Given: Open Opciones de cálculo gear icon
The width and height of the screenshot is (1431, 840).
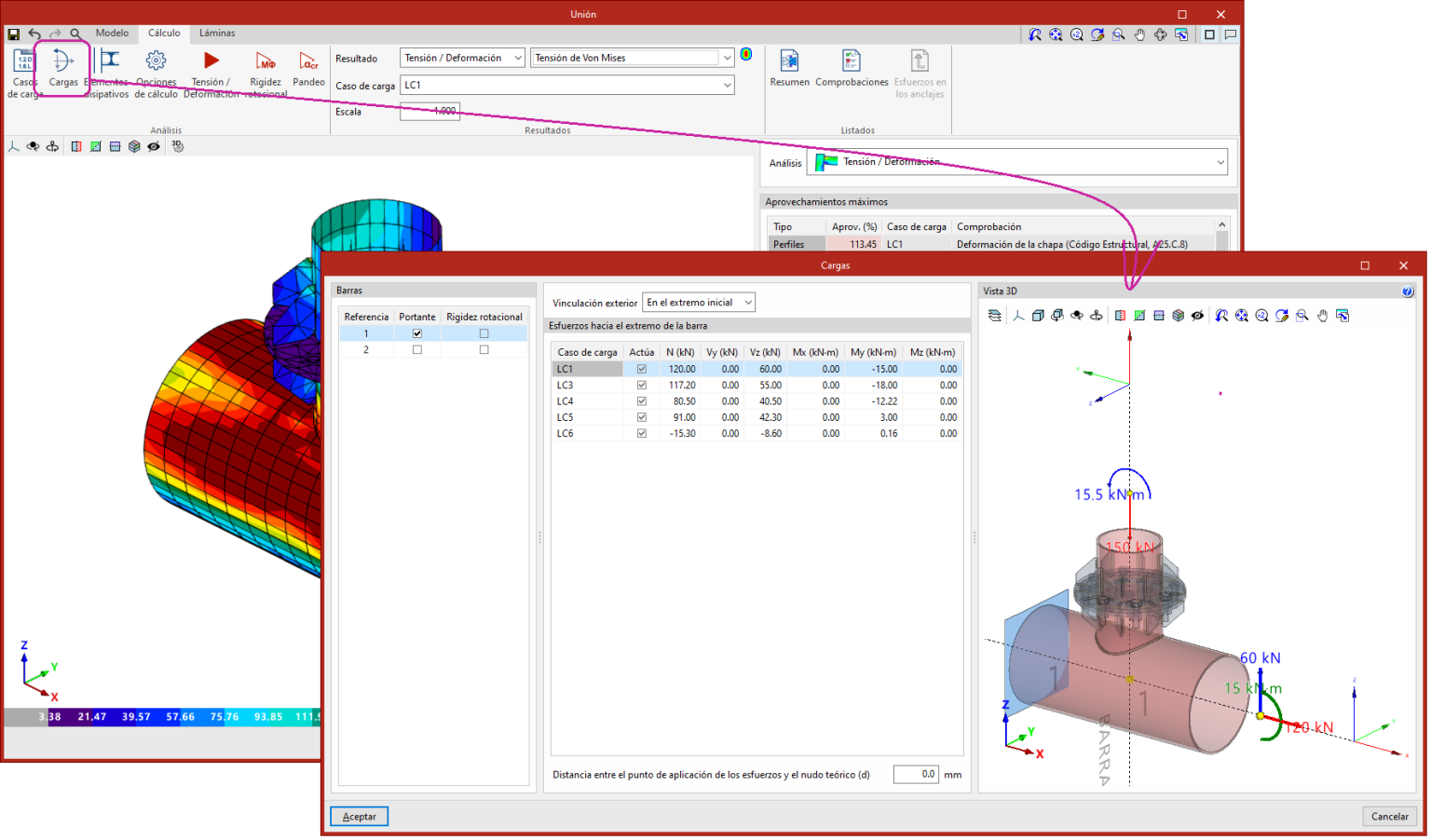Looking at the screenshot, I should (x=156, y=74).
